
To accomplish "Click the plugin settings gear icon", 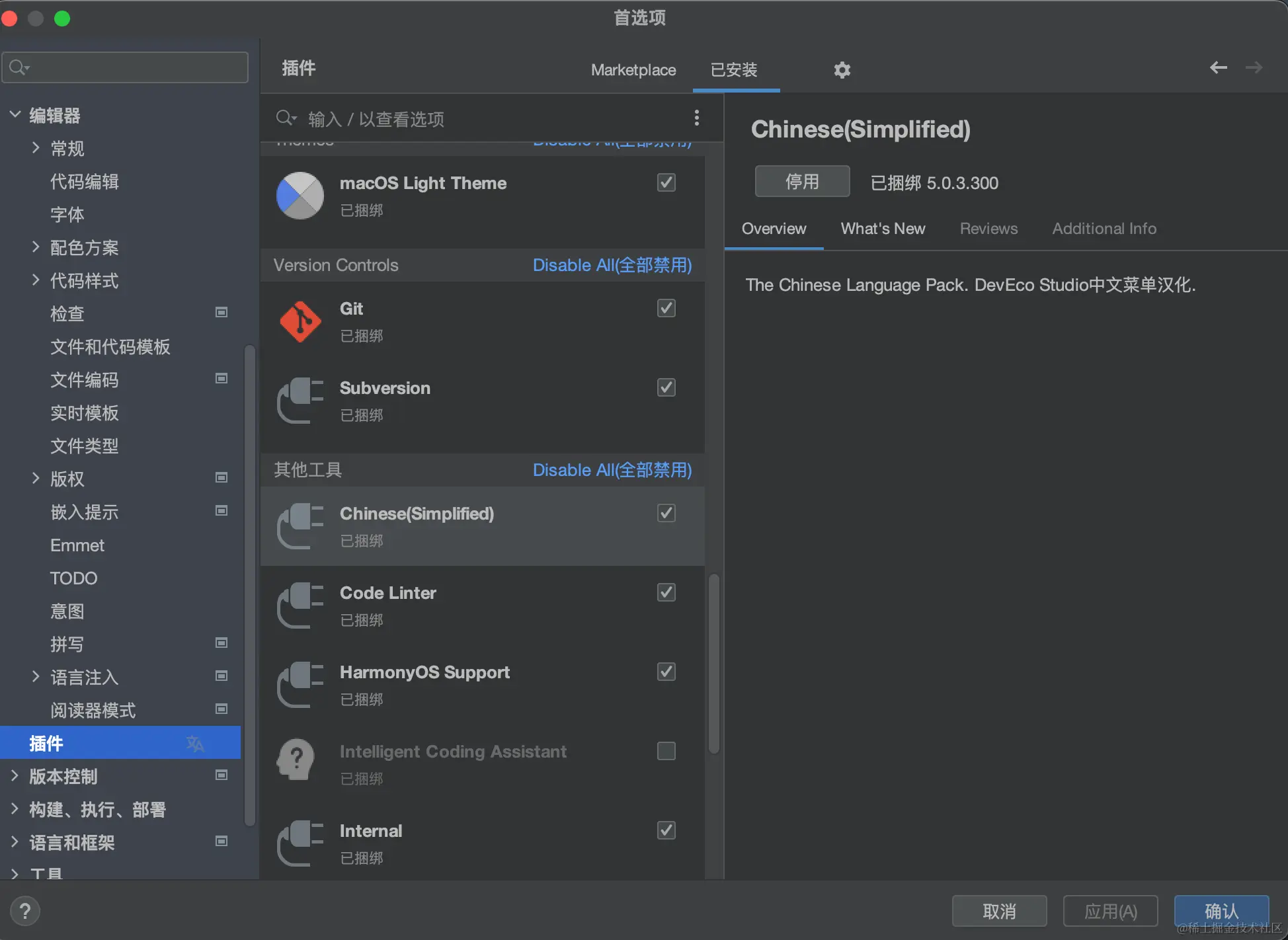I will 842,69.
